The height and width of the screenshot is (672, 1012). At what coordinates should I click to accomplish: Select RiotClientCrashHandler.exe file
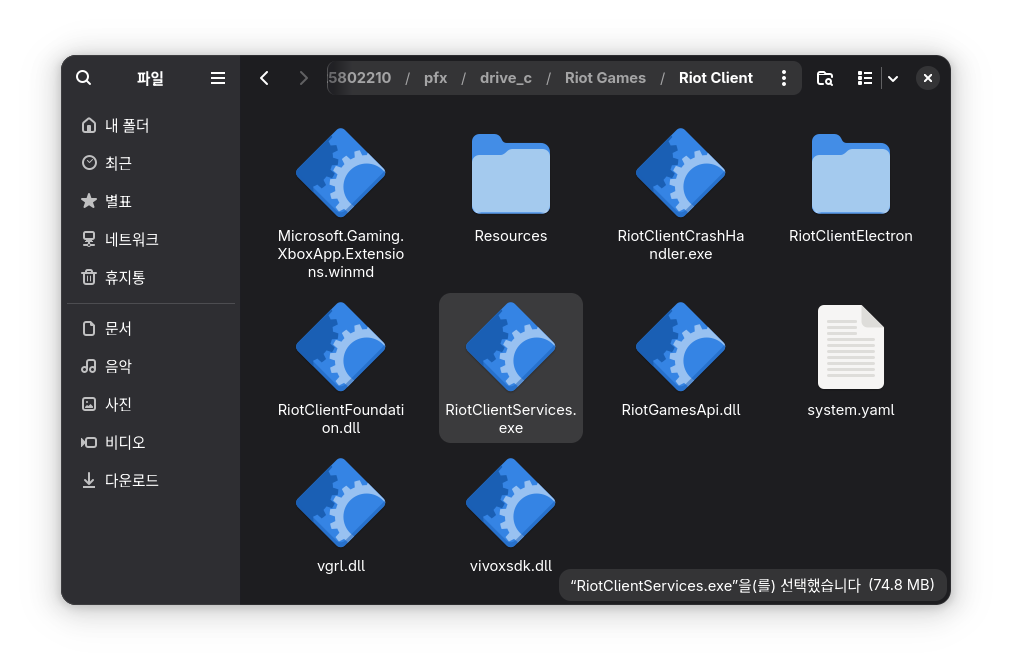(681, 172)
